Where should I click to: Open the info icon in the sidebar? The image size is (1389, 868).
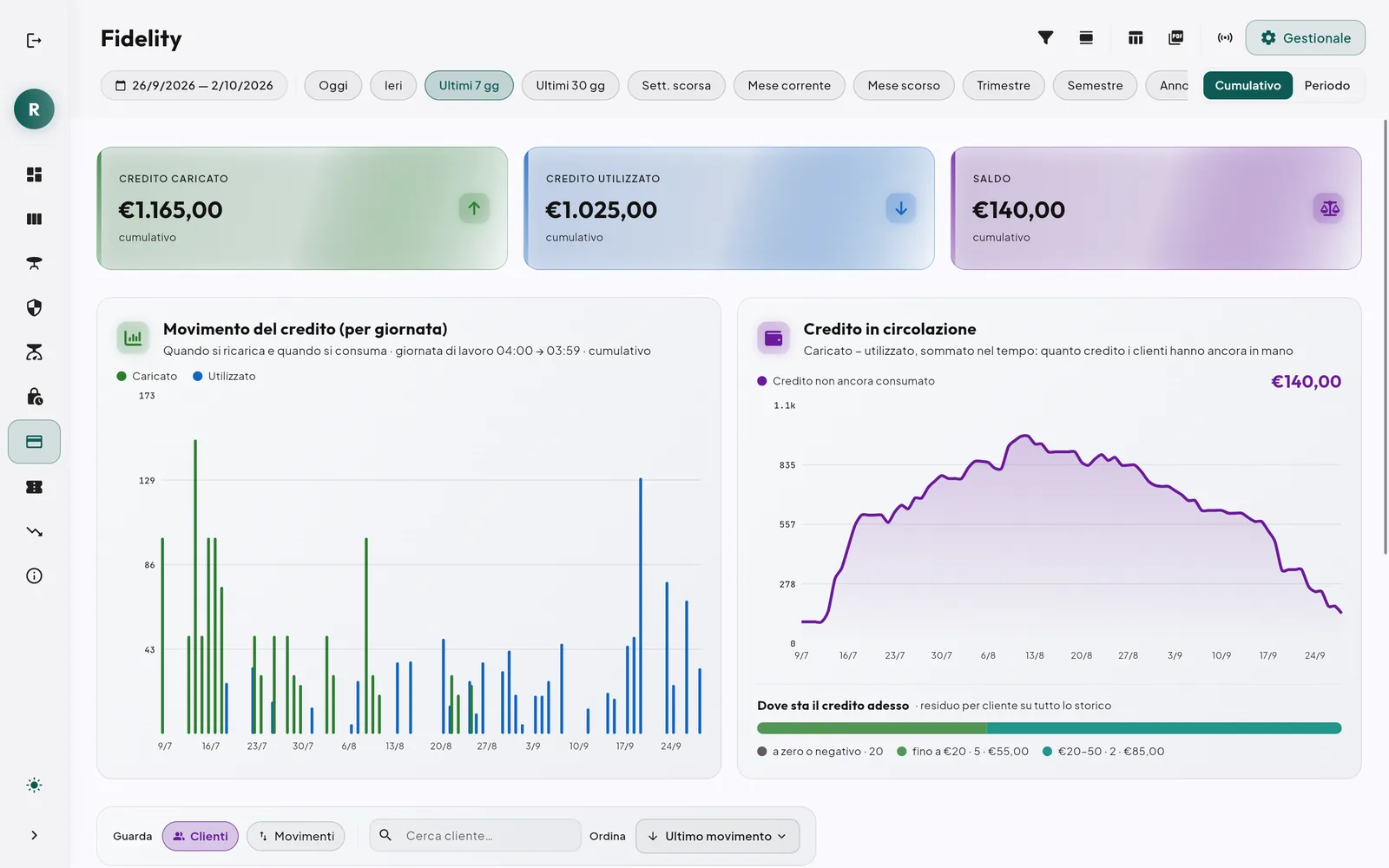tap(34, 575)
